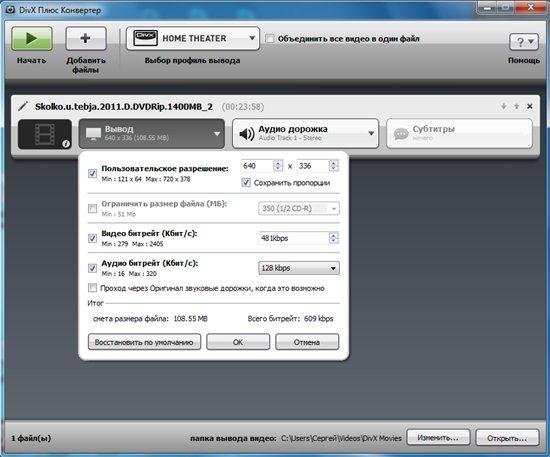This screenshot has height=457, width=550.
Task: Click the video bitrate field 481kbps
Action: pos(293,238)
